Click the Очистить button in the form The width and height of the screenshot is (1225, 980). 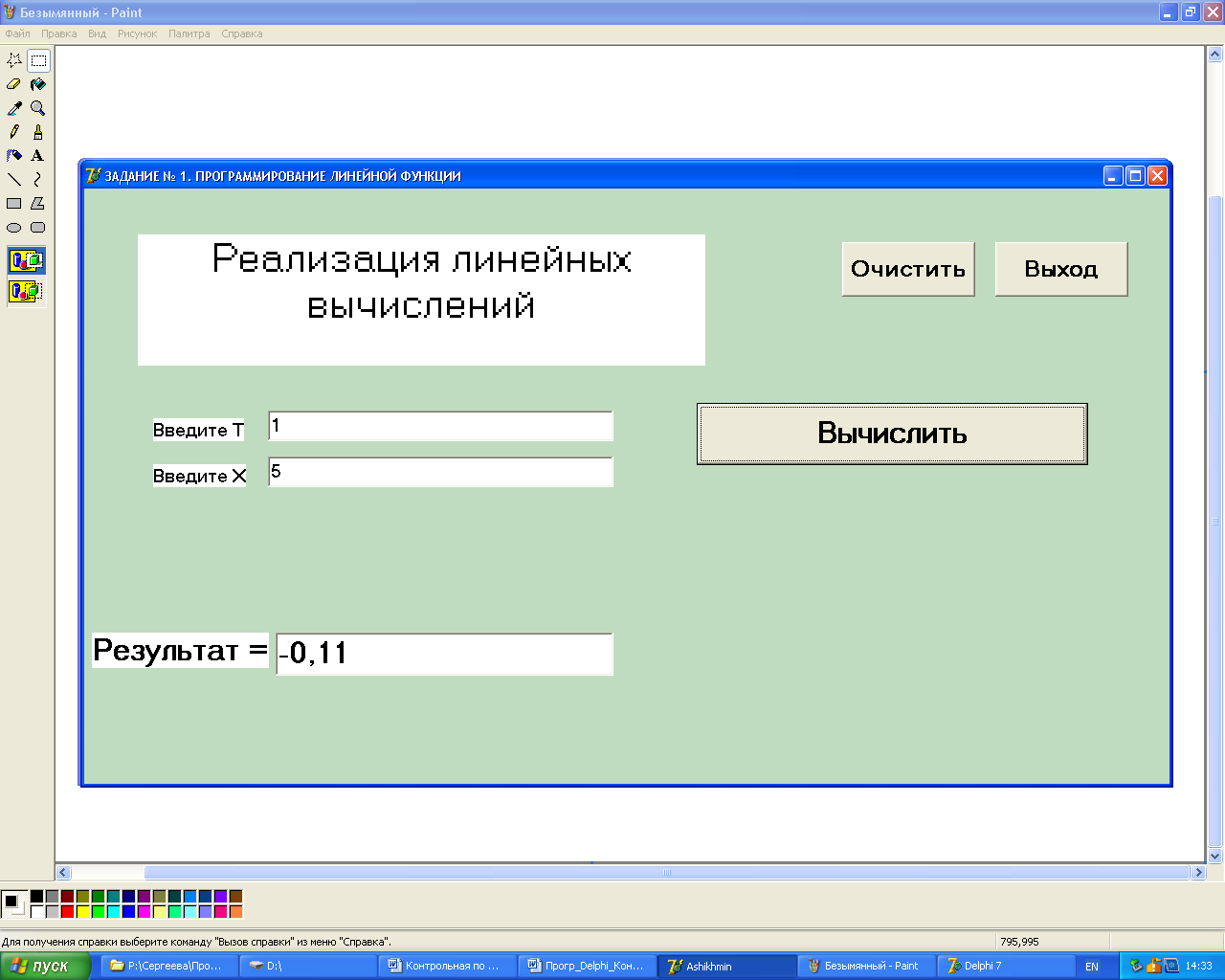908,269
